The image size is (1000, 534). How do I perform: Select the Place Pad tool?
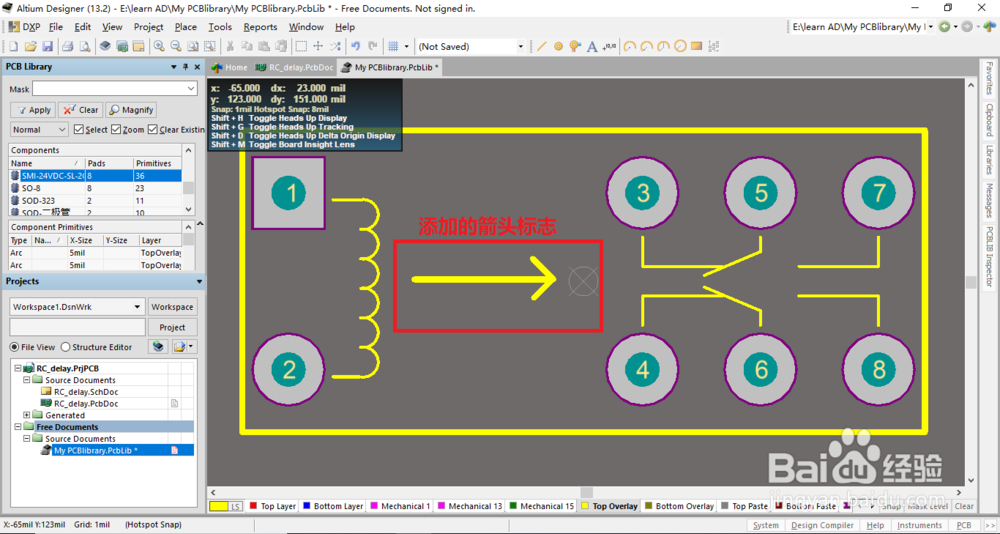[558, 47]
